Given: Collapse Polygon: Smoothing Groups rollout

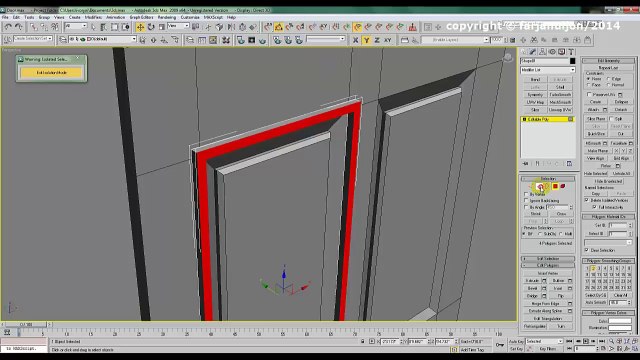Looking at the screenshot, I should 609,261.
